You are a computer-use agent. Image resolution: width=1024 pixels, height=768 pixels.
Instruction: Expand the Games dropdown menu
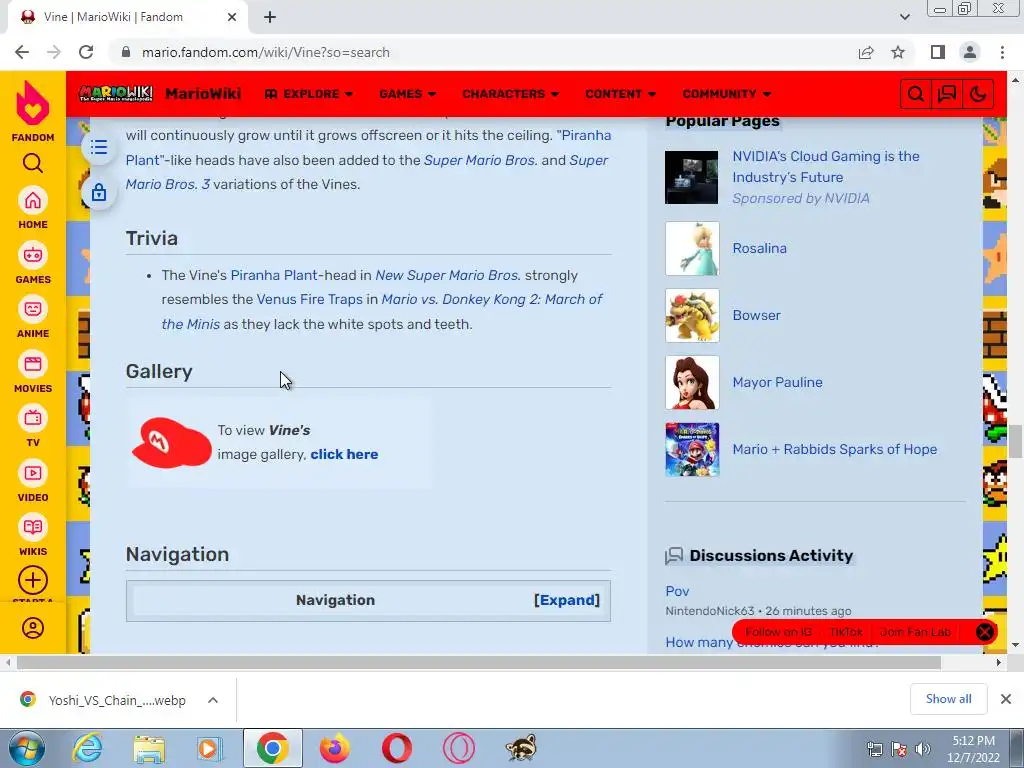[408, 94]
